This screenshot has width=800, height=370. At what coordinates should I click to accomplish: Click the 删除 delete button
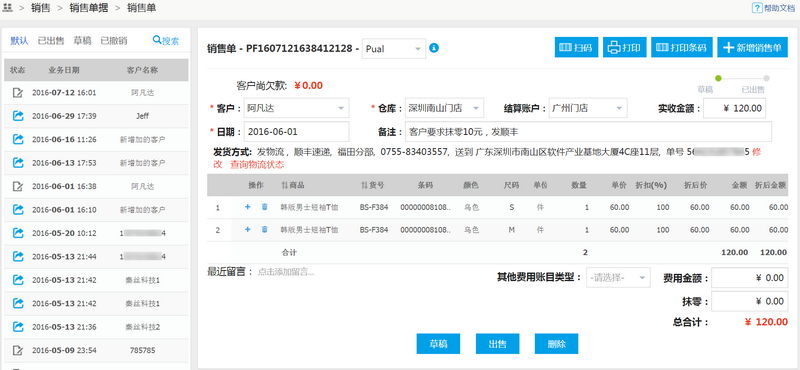point(557,344)
